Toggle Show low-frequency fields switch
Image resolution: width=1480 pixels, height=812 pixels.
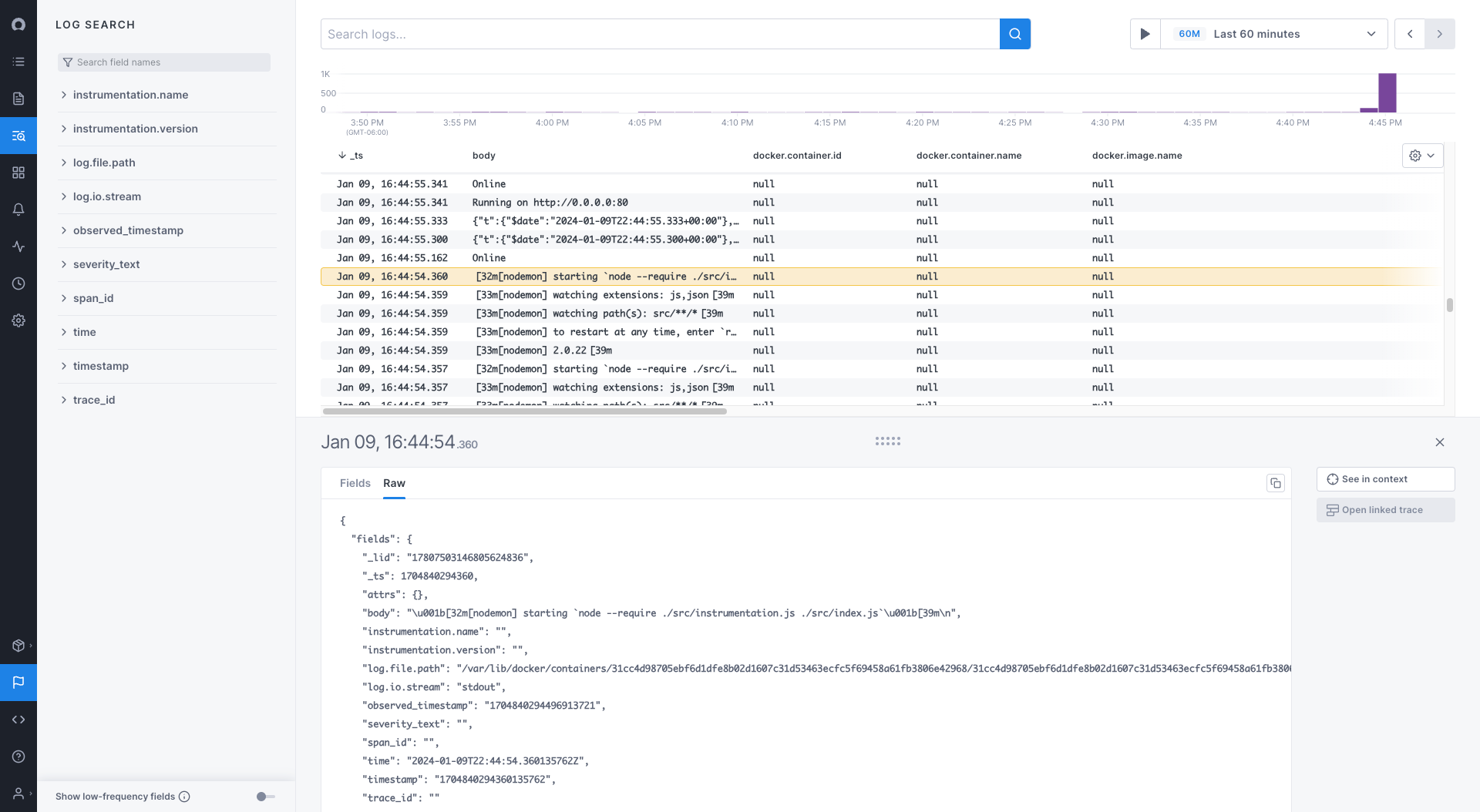point(266,797)
